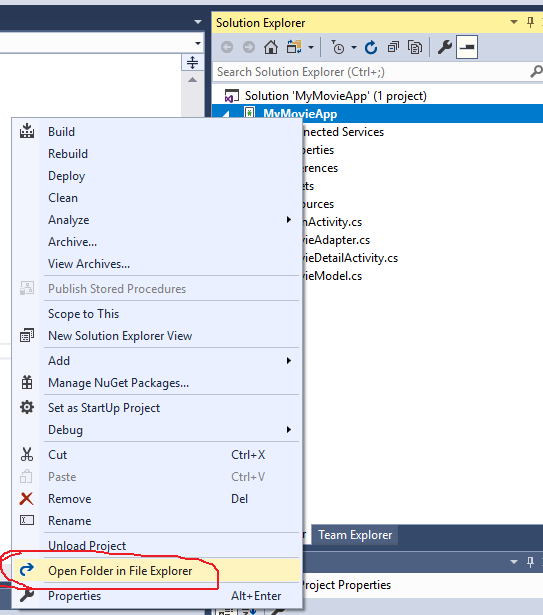Viewport: 543px width, 615px height.
Task: Switch to Team Explorer tab
Action: pyautogui.click(x=355, y=535)
